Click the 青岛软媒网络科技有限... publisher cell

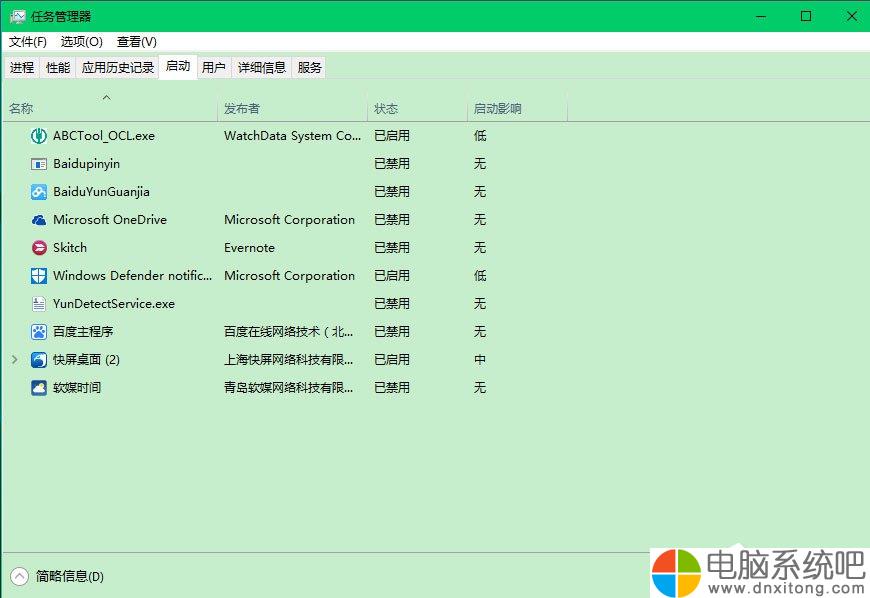(289, 388)
